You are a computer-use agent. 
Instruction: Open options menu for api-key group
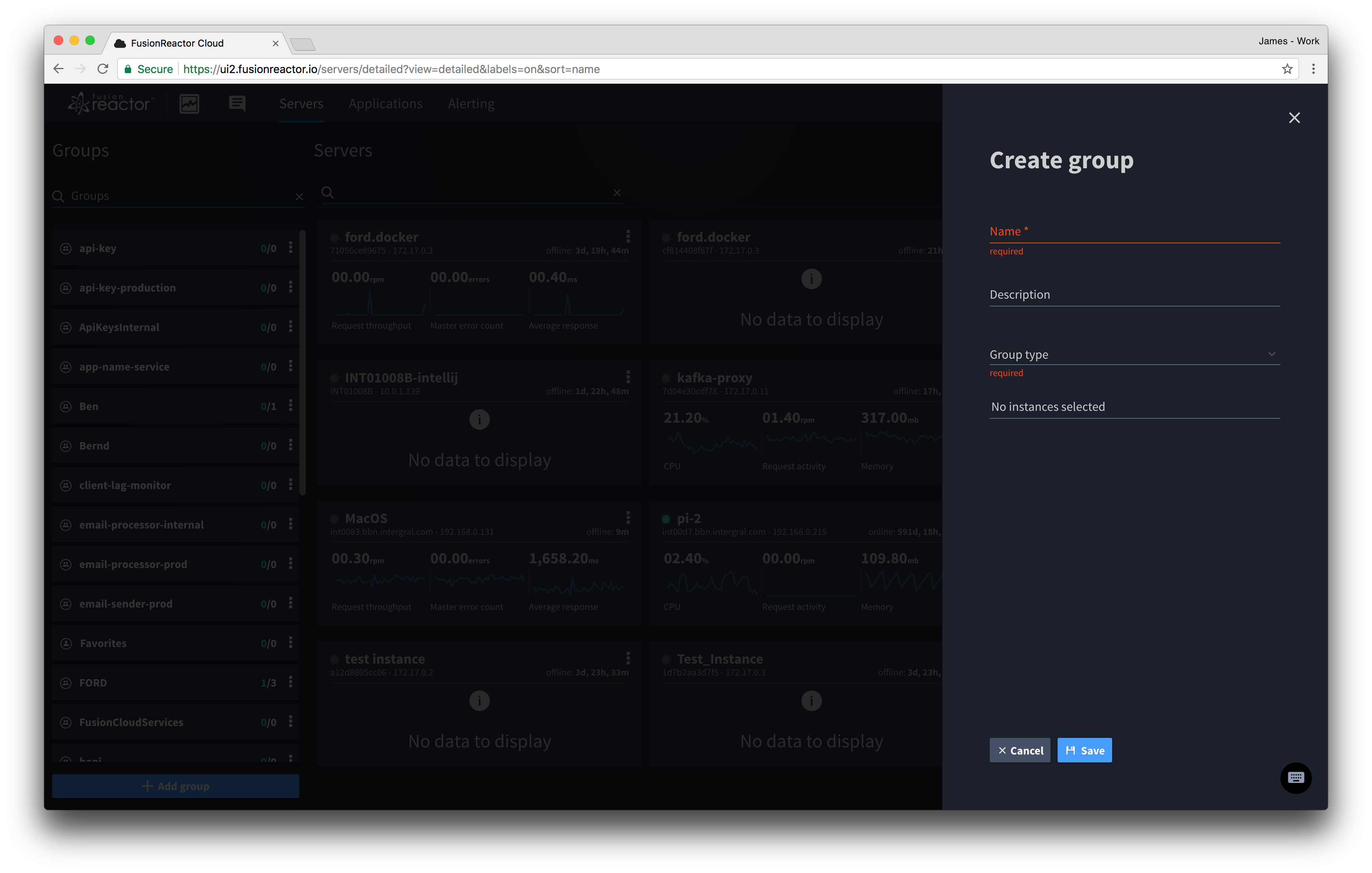pos(291,247)
